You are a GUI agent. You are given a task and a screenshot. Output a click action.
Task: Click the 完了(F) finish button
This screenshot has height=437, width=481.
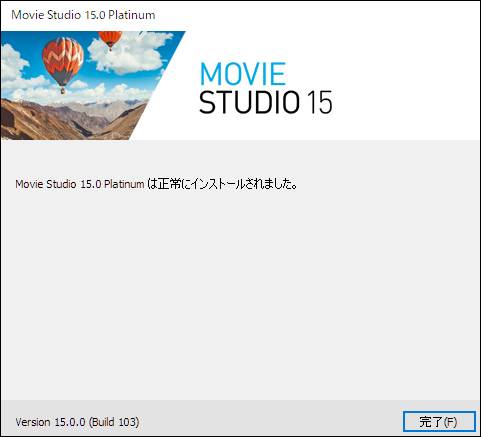point(439,422)
